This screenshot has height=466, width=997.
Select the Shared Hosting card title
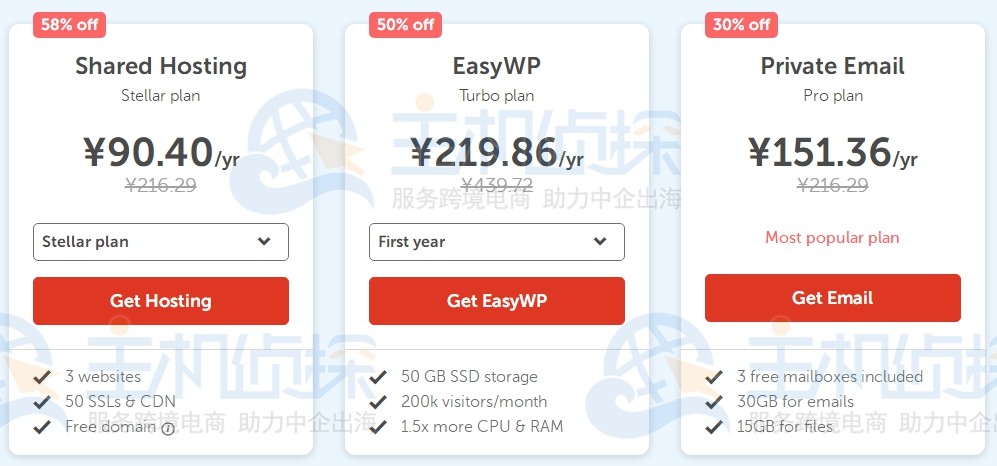(x=161, y=66)
